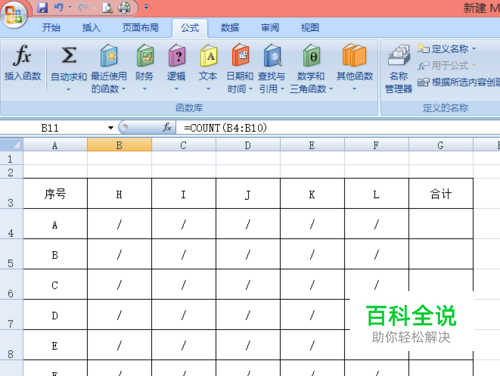Viewport: 500px width, 376px height.
Task: Click the slash in cell B7
Action: (119, 315)
